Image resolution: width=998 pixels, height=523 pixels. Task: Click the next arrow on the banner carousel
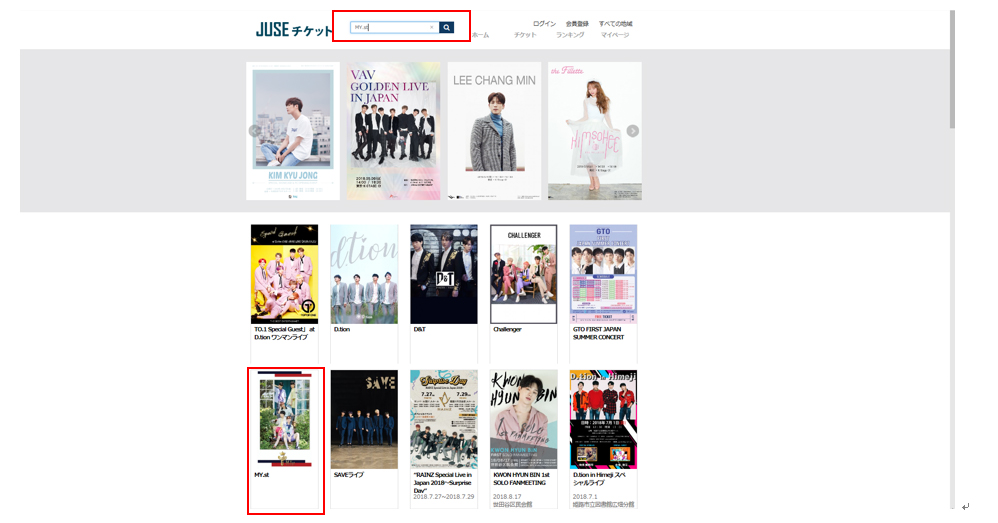pyautogui.click(x=633, y=130)
